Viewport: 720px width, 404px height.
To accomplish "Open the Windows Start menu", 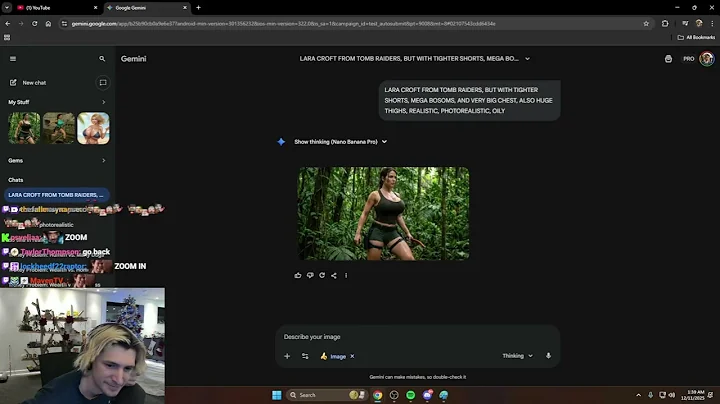I will [277, 395].
